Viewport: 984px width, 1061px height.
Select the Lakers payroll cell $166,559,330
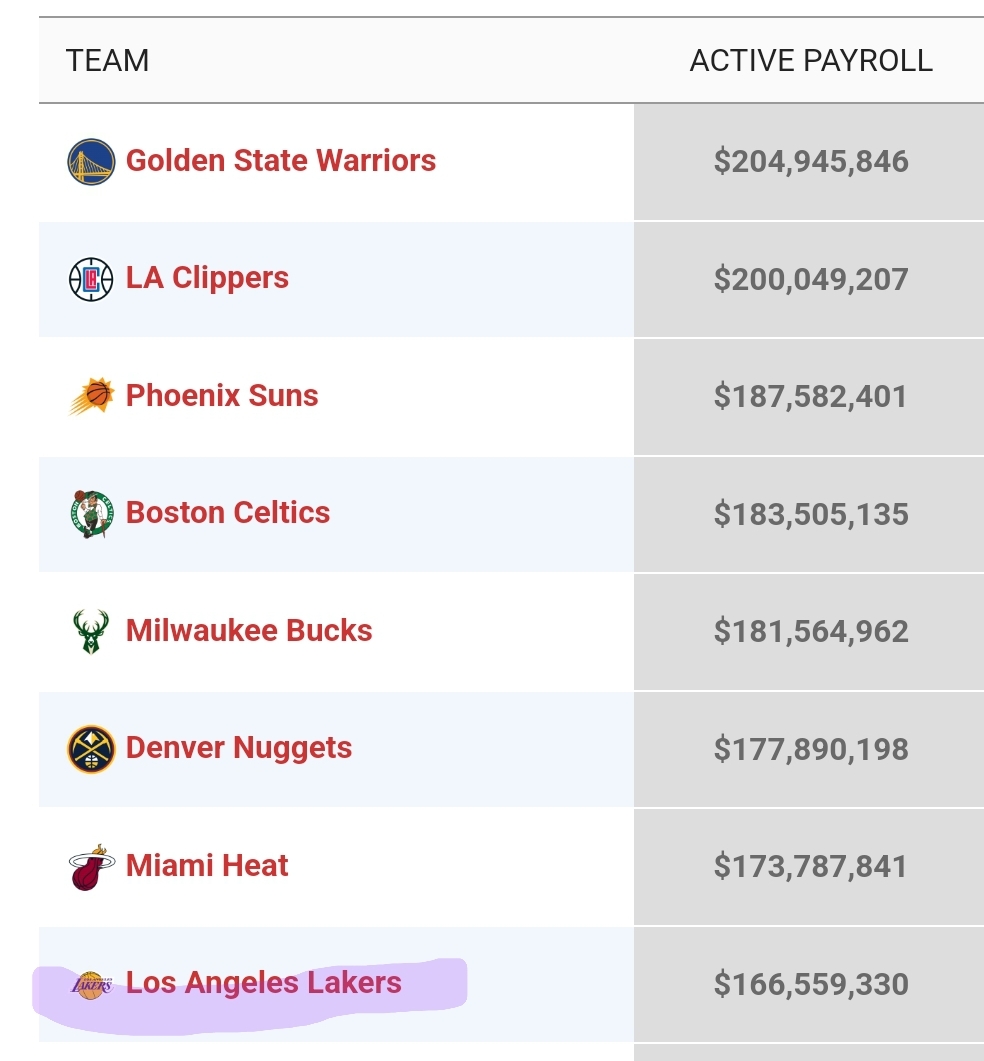[x=811, y=985]
